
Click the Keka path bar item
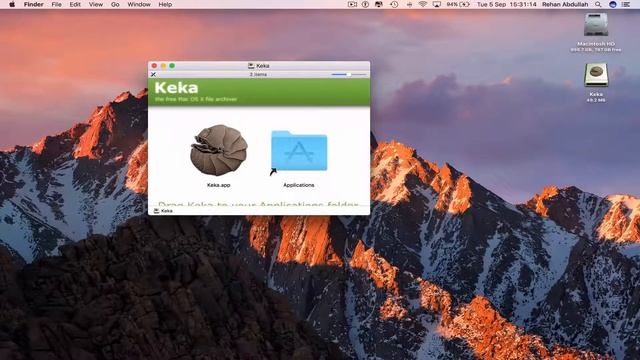(x=163, y=211)
